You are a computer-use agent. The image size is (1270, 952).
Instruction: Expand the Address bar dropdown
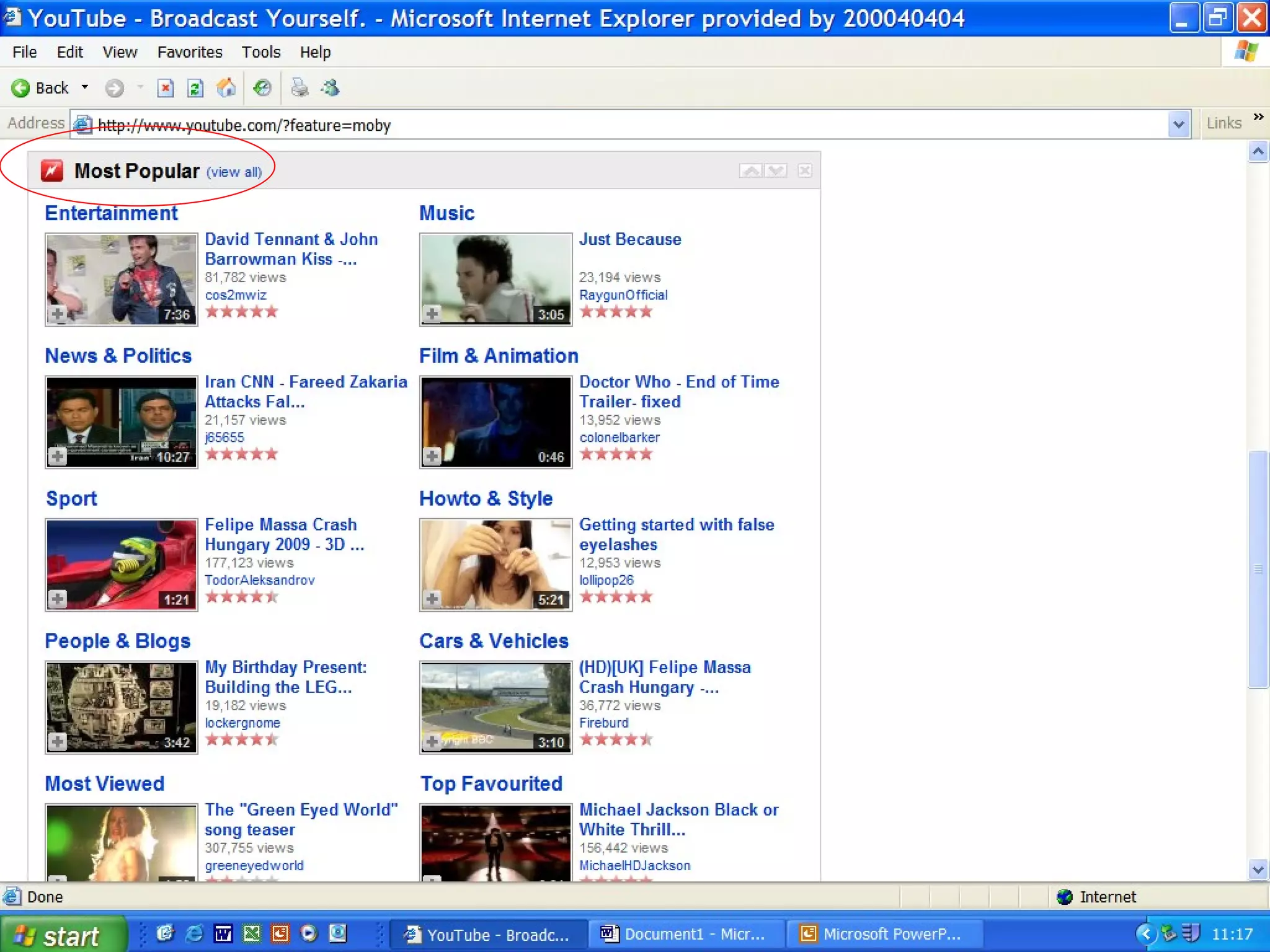coord(1178,125)
